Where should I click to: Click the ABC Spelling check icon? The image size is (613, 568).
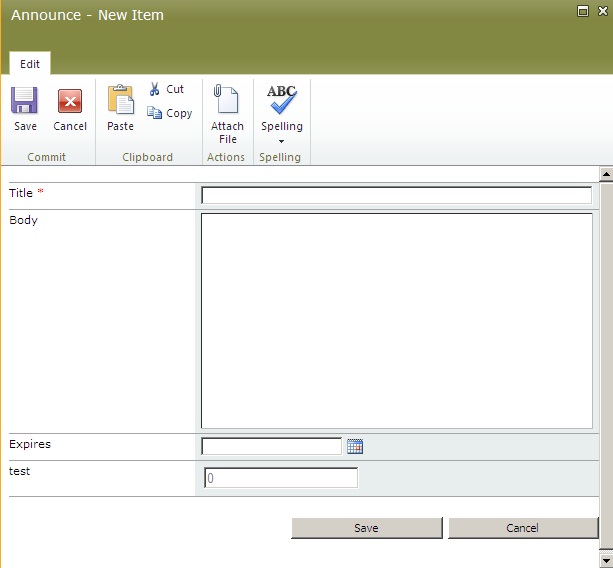click(281, 99)
